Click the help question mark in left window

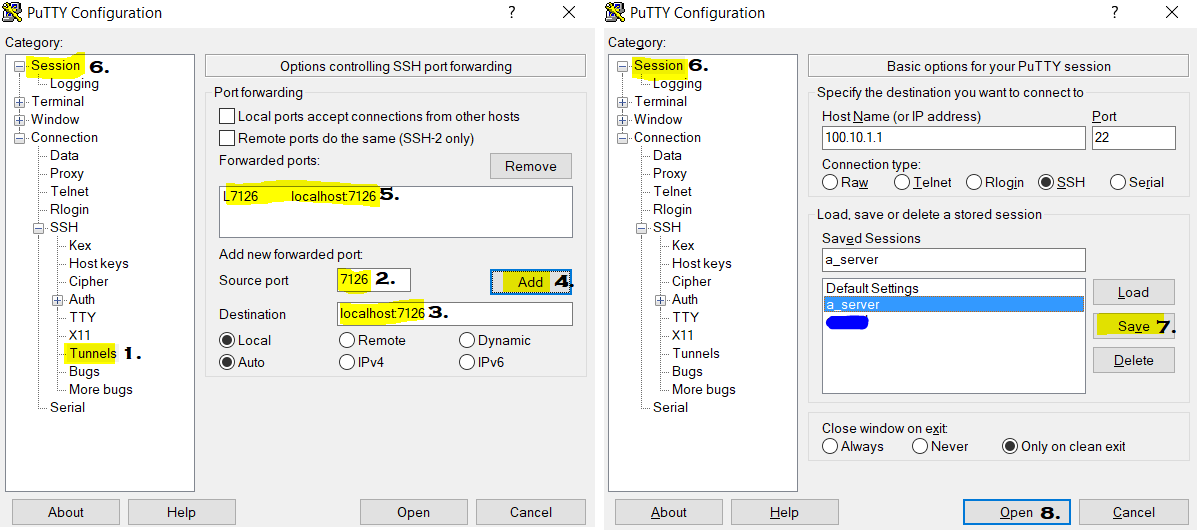[x=511, y=12]
